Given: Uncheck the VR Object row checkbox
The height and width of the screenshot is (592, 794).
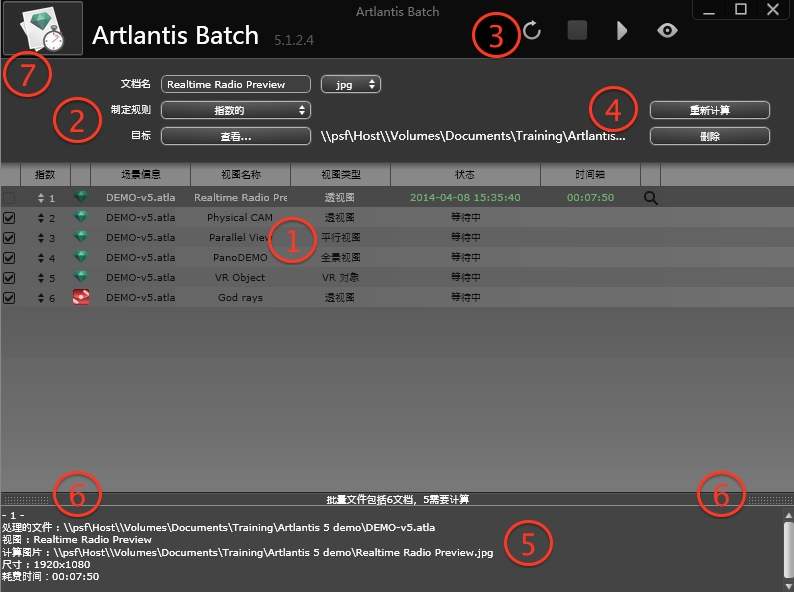Looking at the screenshot, I should pos(9,278).
